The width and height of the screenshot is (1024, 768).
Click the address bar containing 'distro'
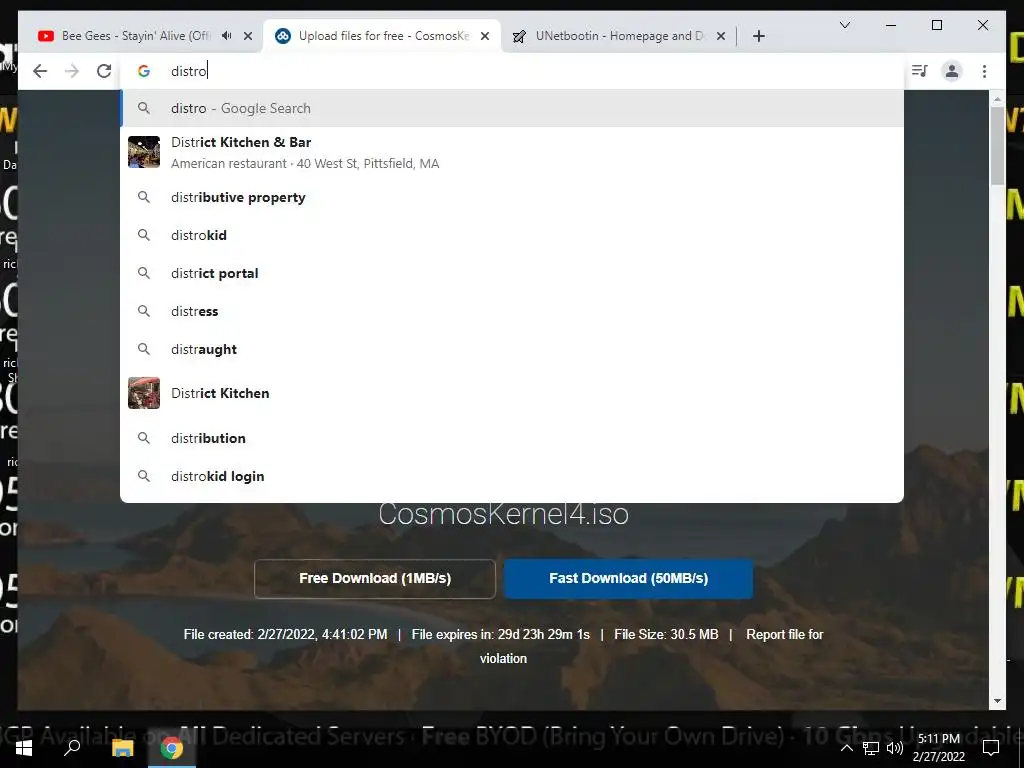click(x=512, y=71)
